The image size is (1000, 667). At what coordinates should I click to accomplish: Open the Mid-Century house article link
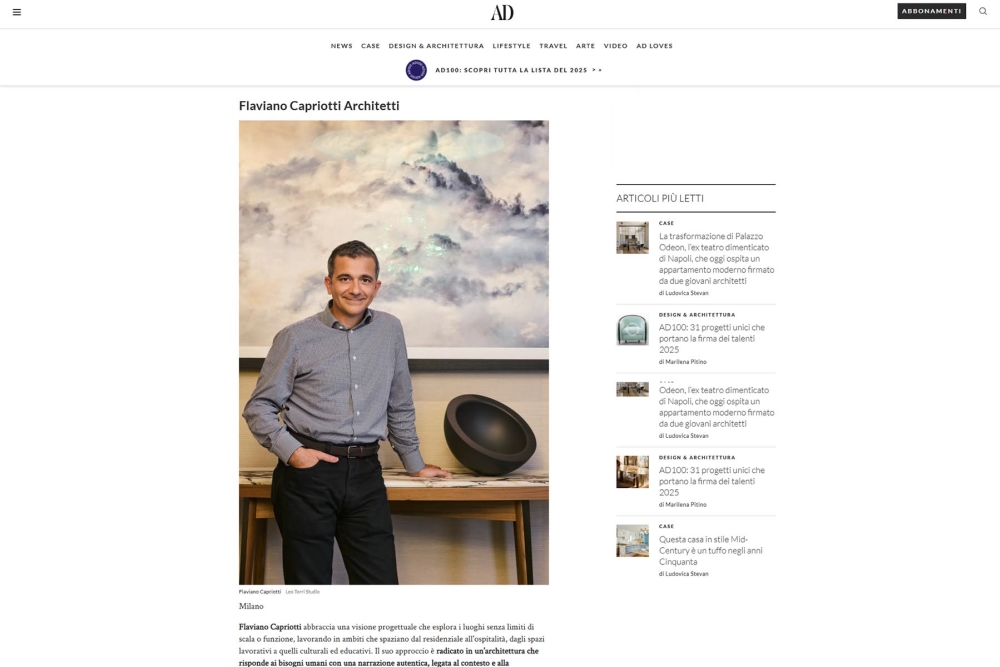710,550
